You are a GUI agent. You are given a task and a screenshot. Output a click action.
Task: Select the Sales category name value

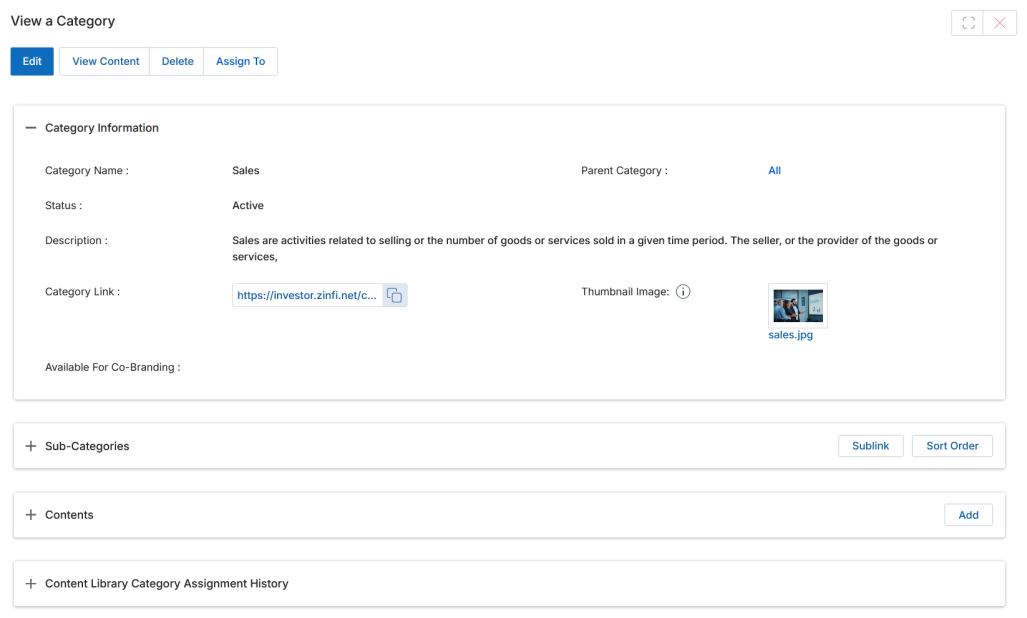(246, 171)
